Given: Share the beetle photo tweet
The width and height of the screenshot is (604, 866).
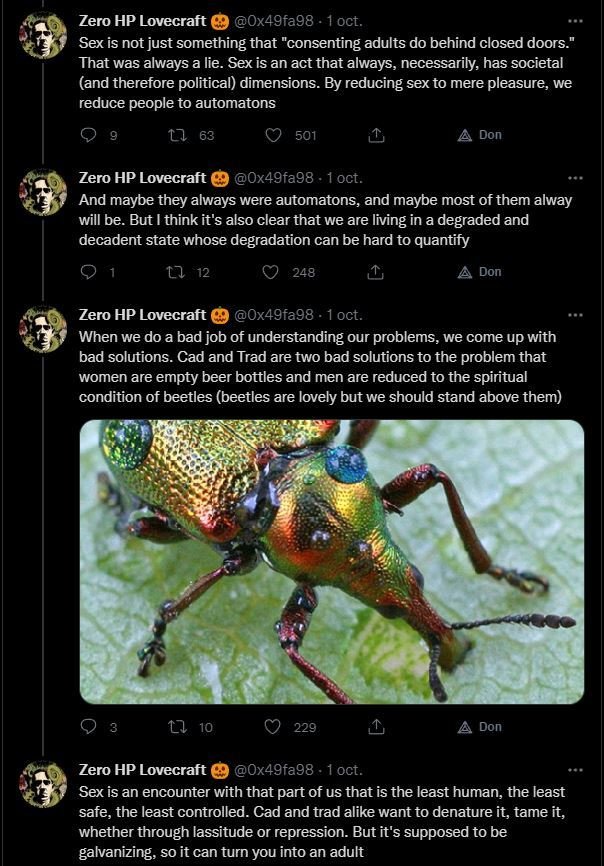Looking at the screenshot, I should click(x=377, y=727).
